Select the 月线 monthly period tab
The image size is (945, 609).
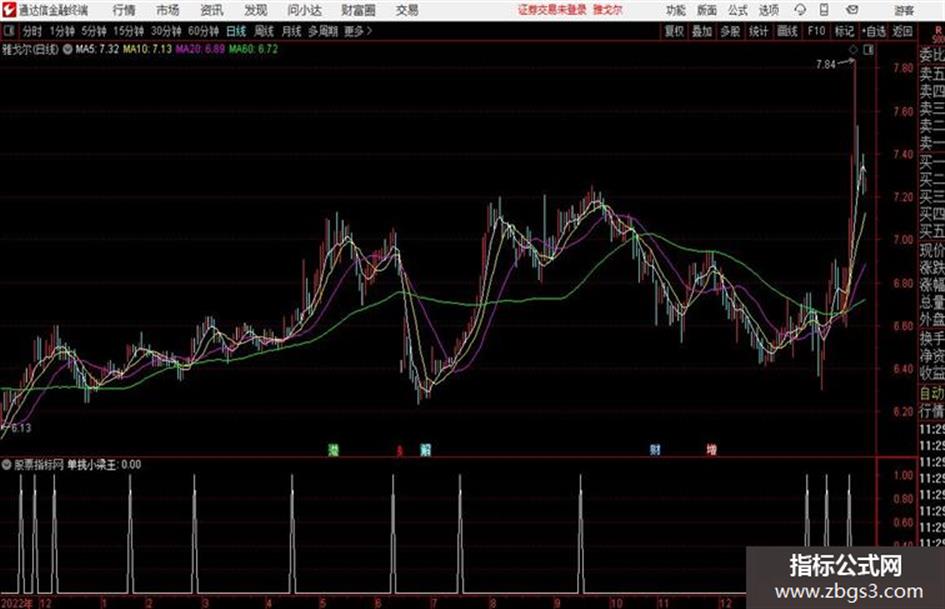(x=292, y=31)
